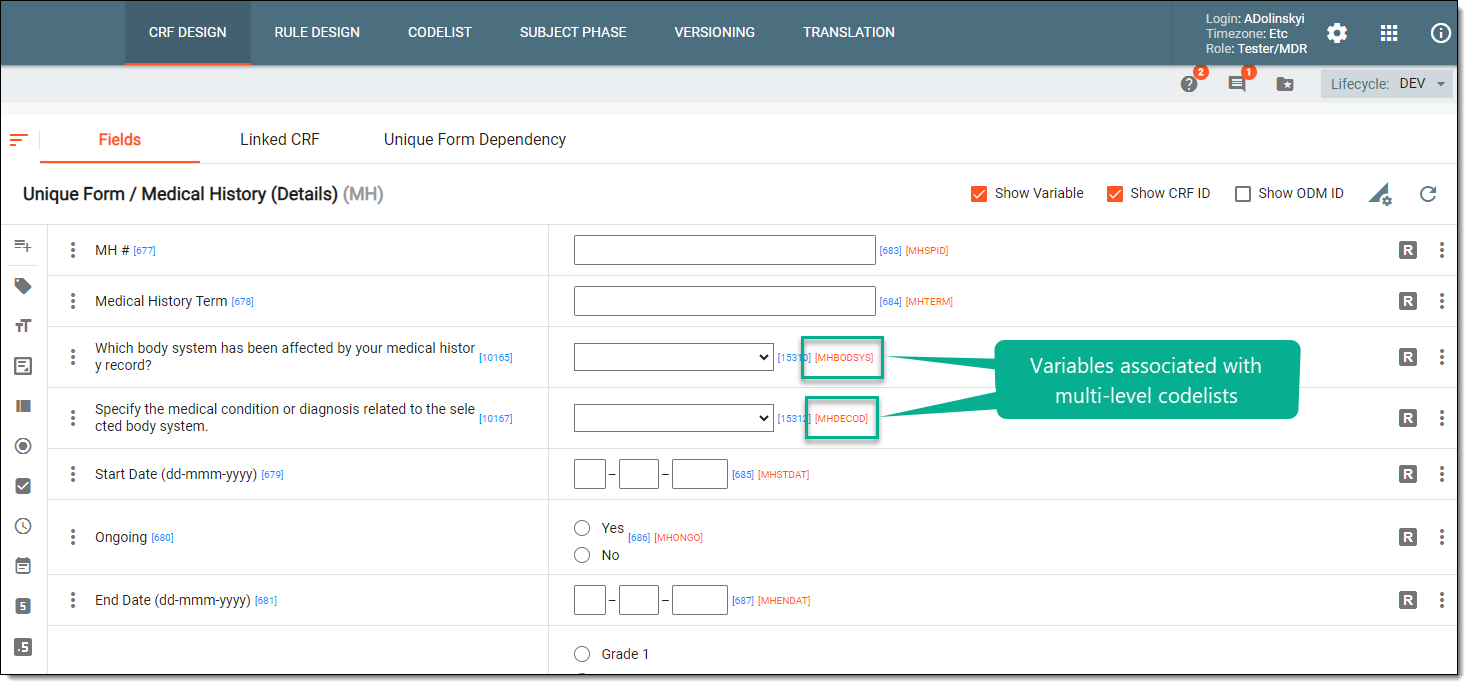Open comments icon with badge 1
The width and height of the screenshot is (1470, 687).
tap(1237, 84)
